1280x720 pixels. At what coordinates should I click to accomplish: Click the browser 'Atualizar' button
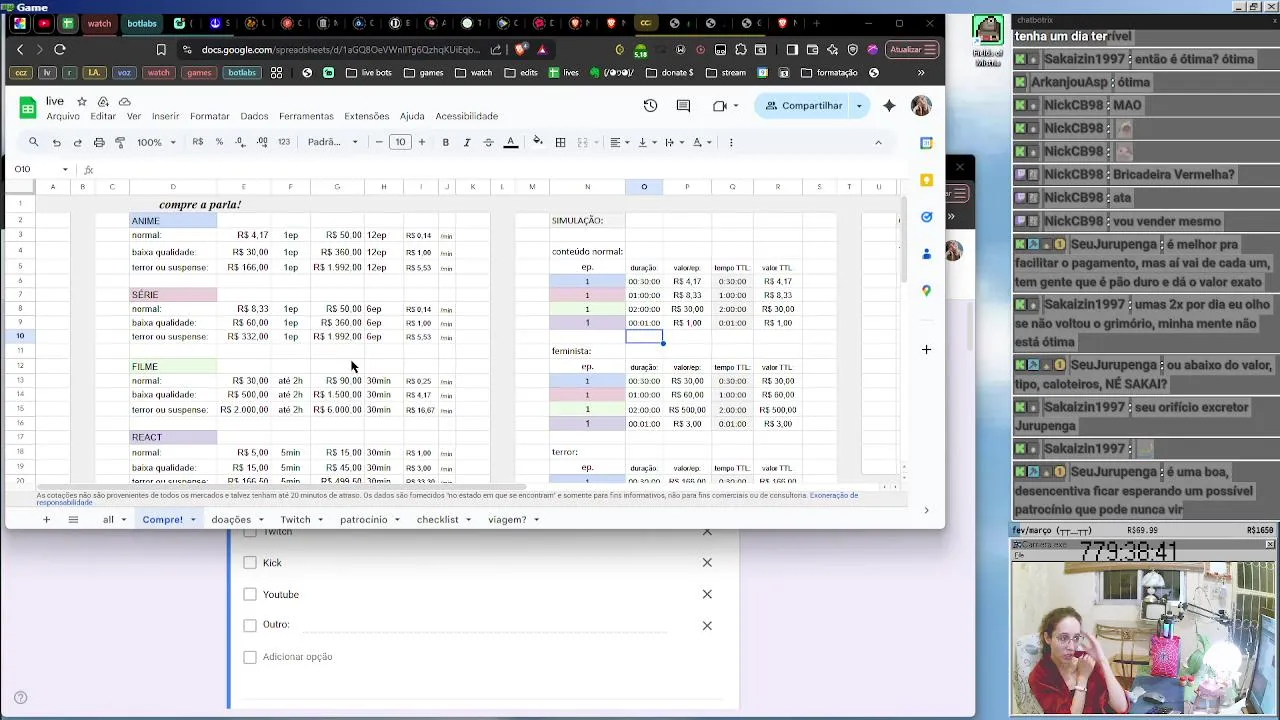click(x=912, y=49)
